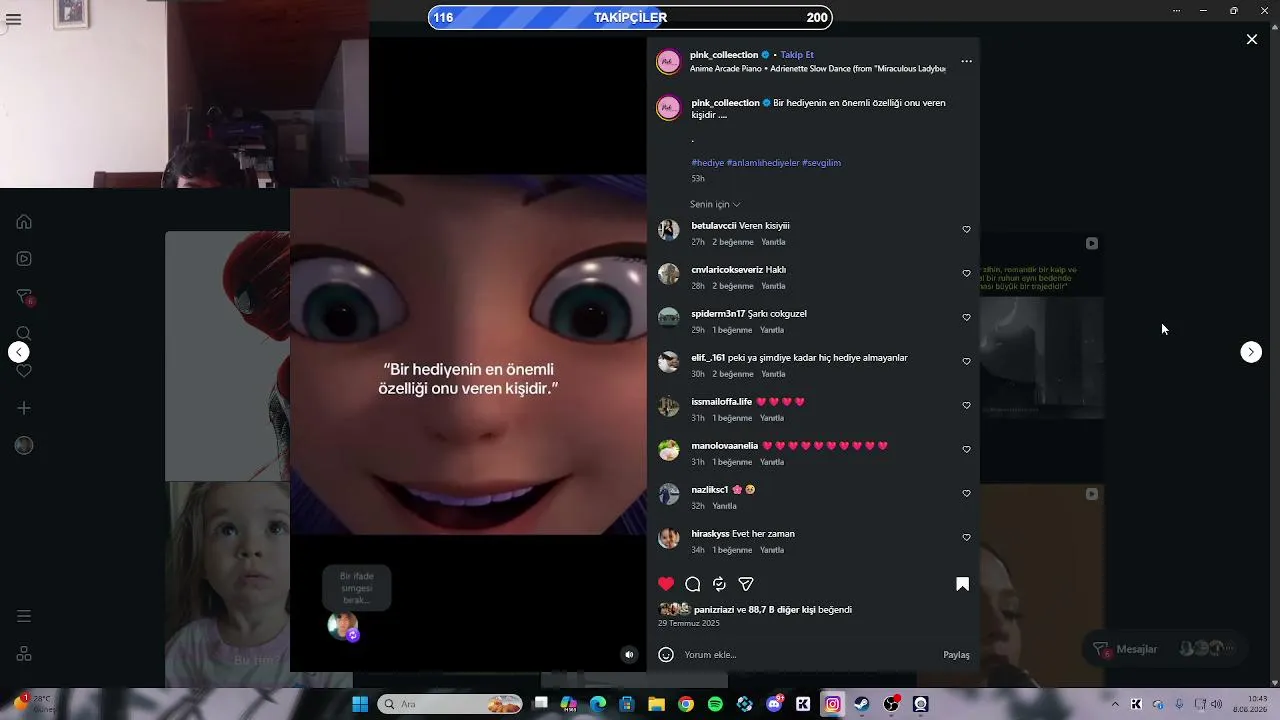Like betulavccii's comment
The image size is (1280, 720).
tap(966, 230)
